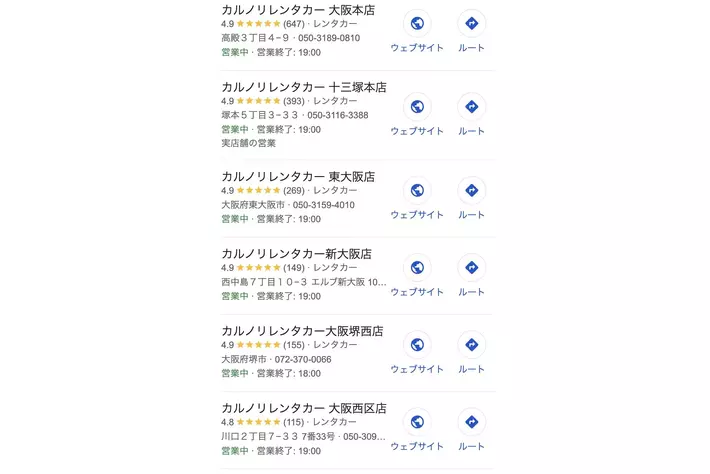The height and width of the screenshot is (474, 710).
Task: Visit website of 大阪堺西店 via globe icon
Action: pyautogui.click(x=417, y=345)
